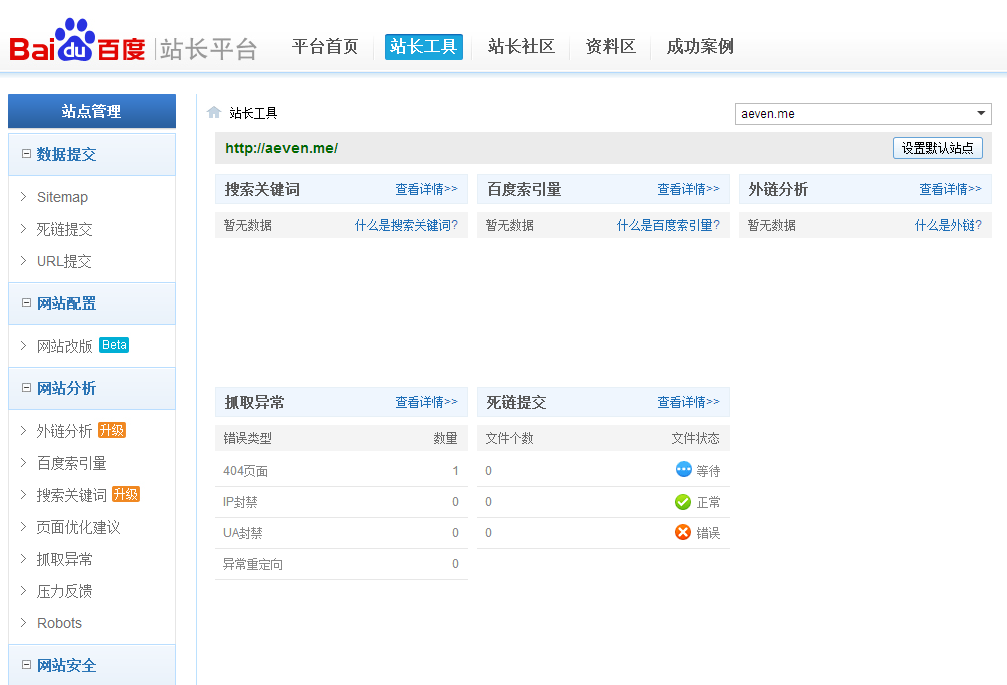Screen dimensions: 1007x685
Task: Click the 升级 badge beside 搜索关键词
Action: [x=125, y=494]
